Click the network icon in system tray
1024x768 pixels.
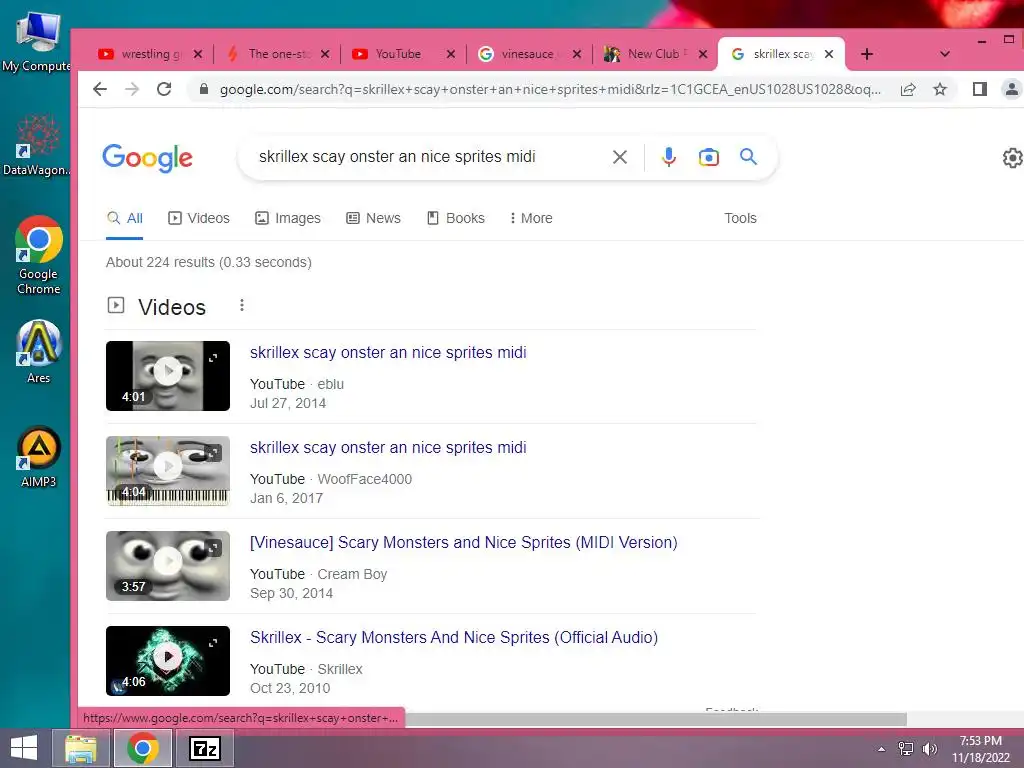tap(906, 749)
